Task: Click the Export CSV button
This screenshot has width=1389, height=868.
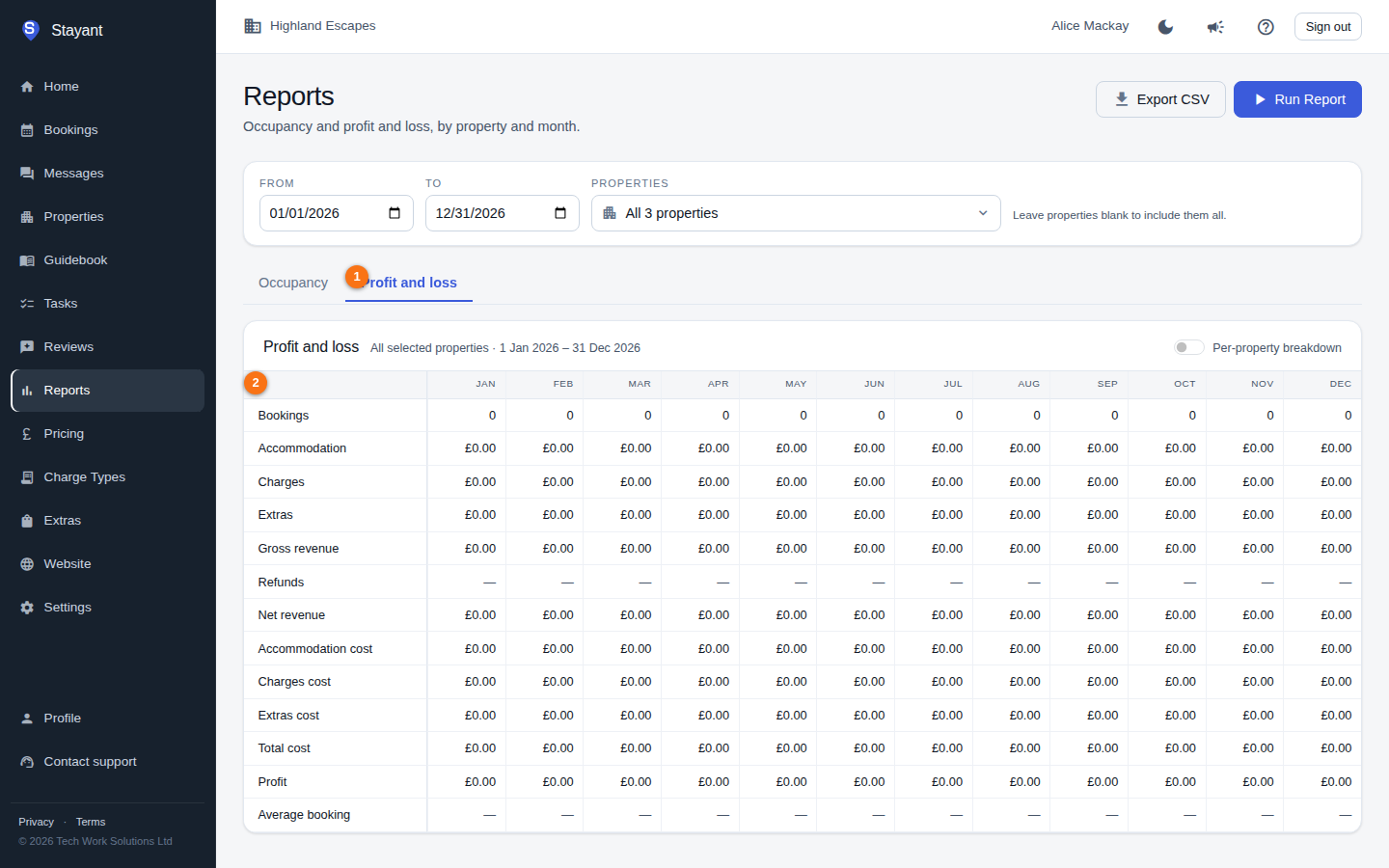Action: coord(1160,99)
